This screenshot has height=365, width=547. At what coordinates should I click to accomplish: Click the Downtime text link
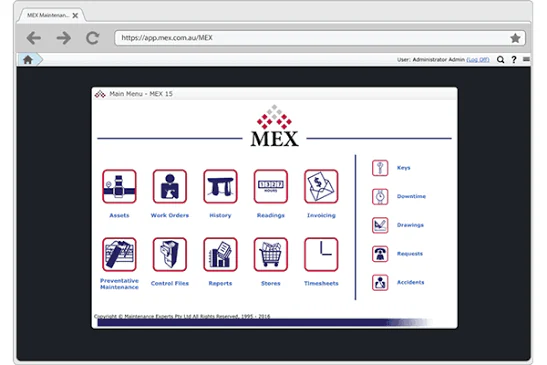coord(411,196)
